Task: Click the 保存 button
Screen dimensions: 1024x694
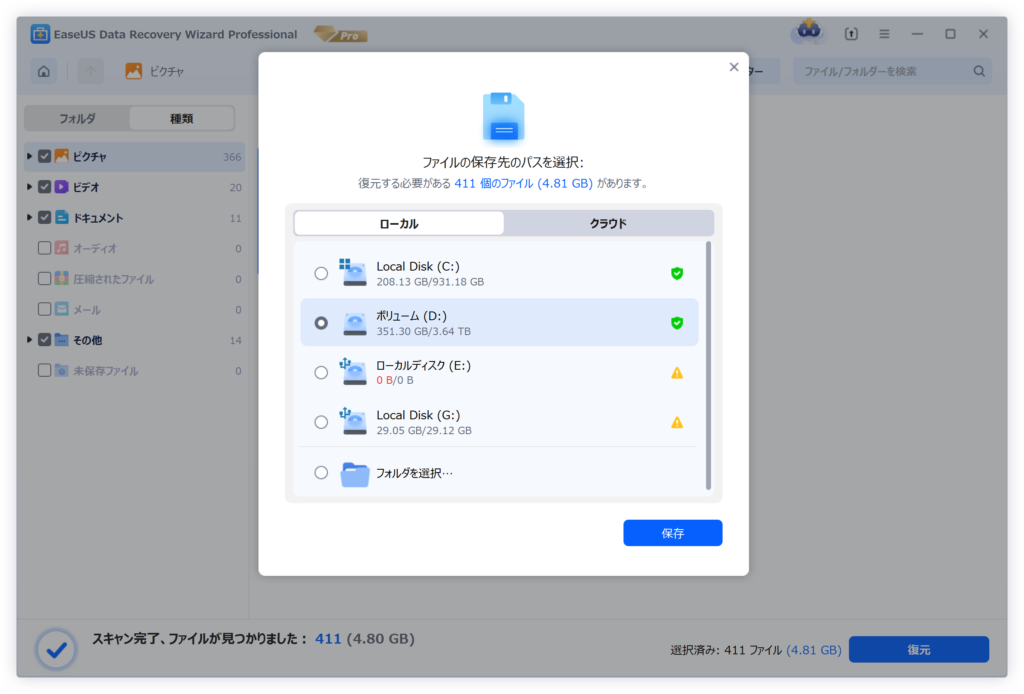Action: pyautogui.click(x=672, y=533)
